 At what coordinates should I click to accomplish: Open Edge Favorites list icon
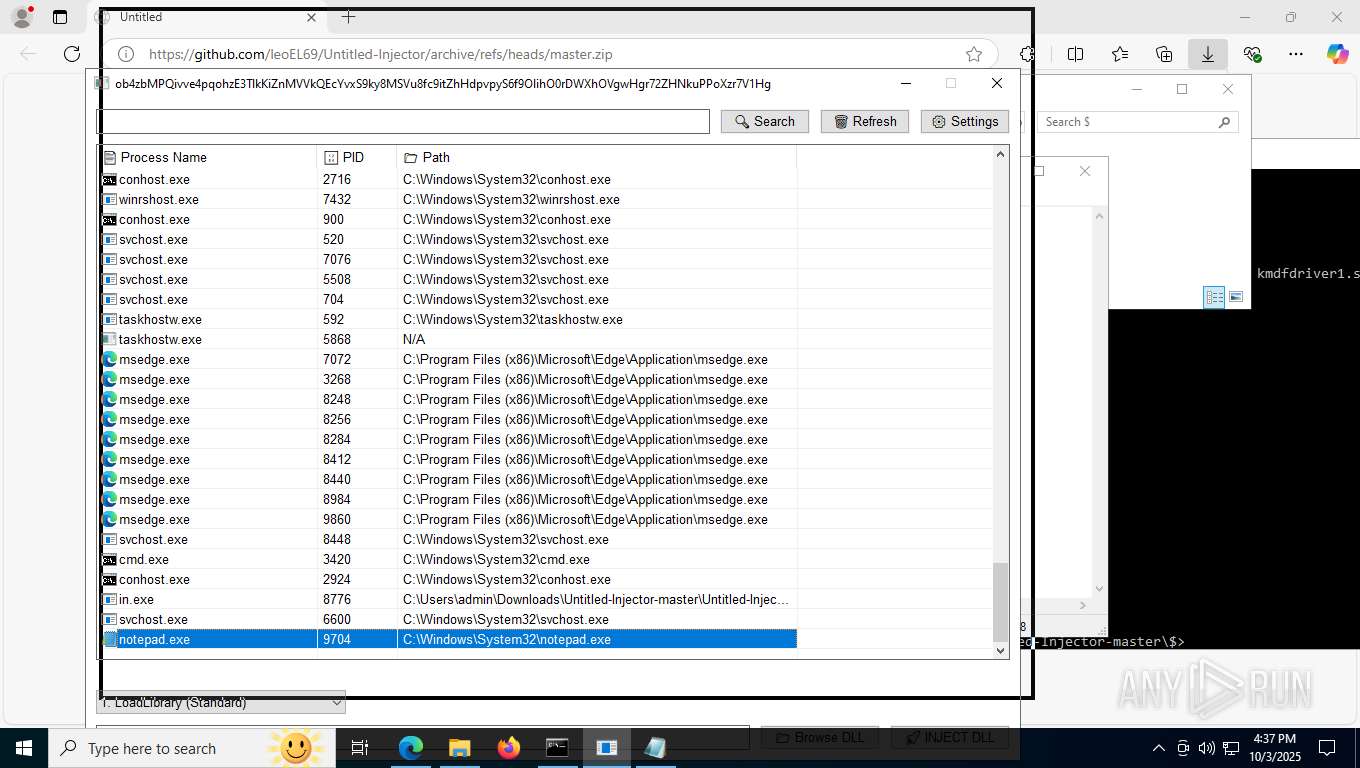1119,54
